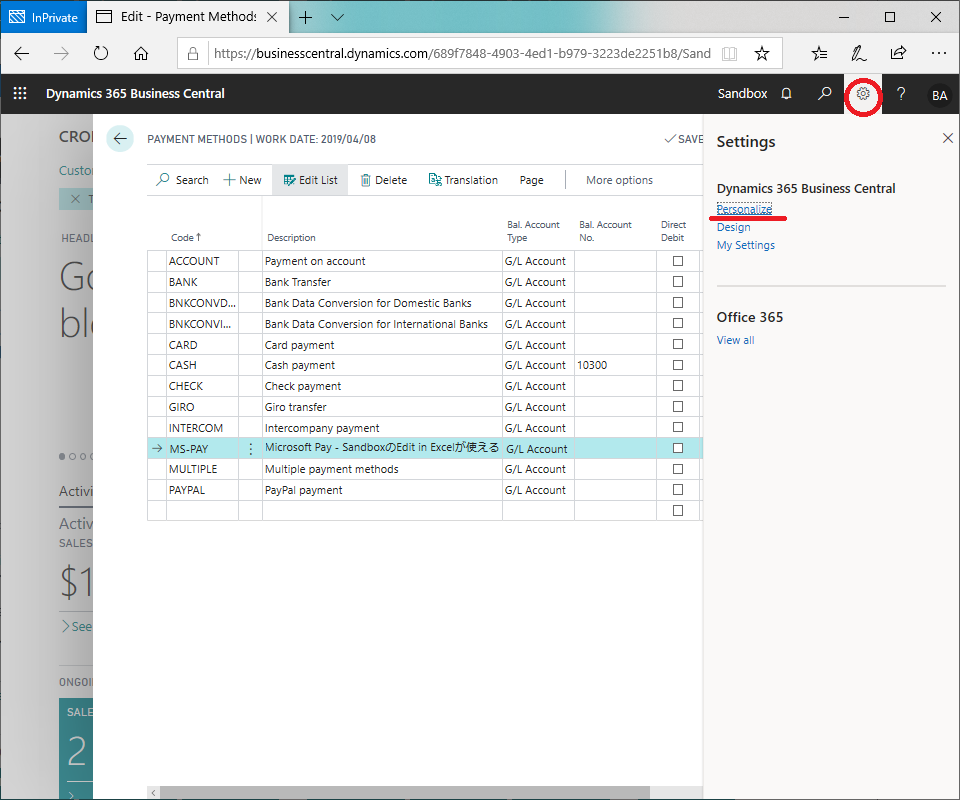Close the Edit - Payment Methods tab
Screen dimensions: 960x800
[x=272, y=17]
